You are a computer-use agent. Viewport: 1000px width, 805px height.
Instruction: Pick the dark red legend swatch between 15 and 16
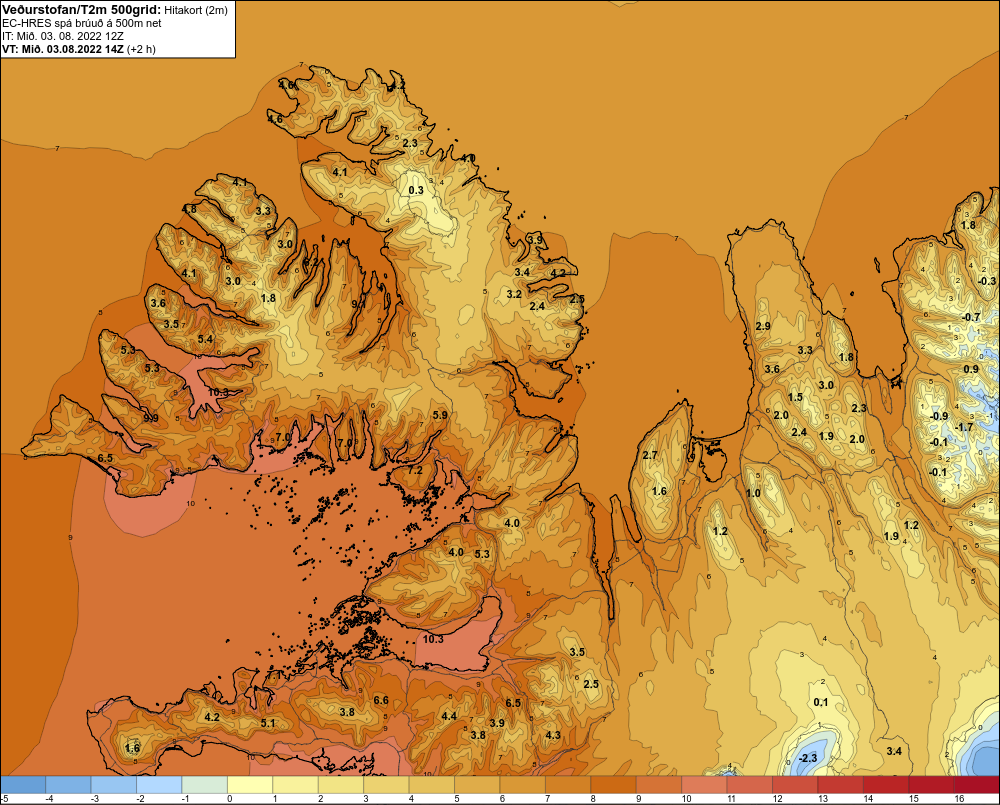pyautogui.click(x=932, y=784)
